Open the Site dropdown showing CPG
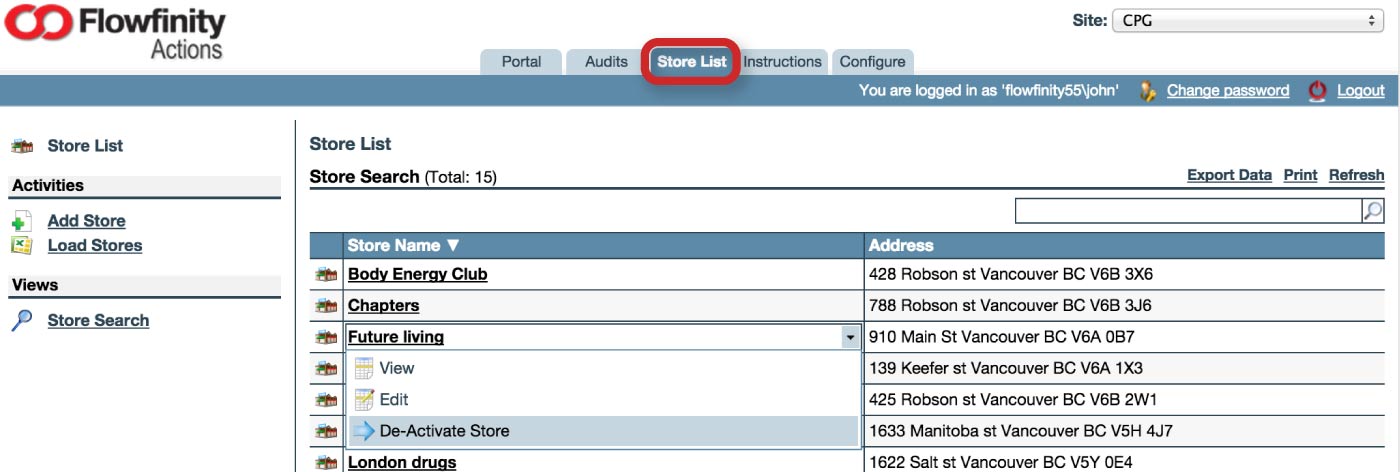Image resolution: width=1400 pixels, height=472 pixels. pos(1247,21)
